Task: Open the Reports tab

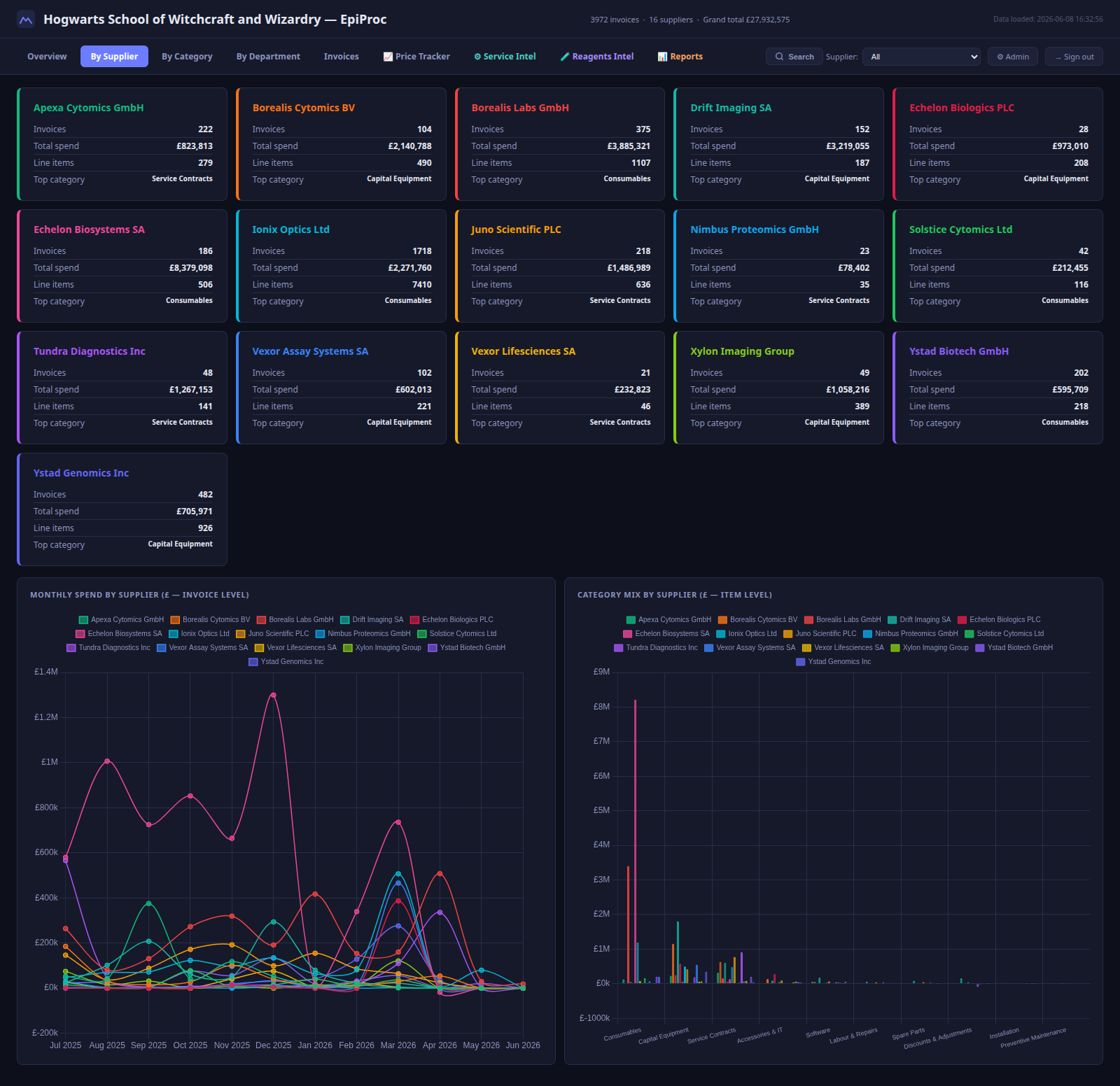Action: [x=680, y=57]
